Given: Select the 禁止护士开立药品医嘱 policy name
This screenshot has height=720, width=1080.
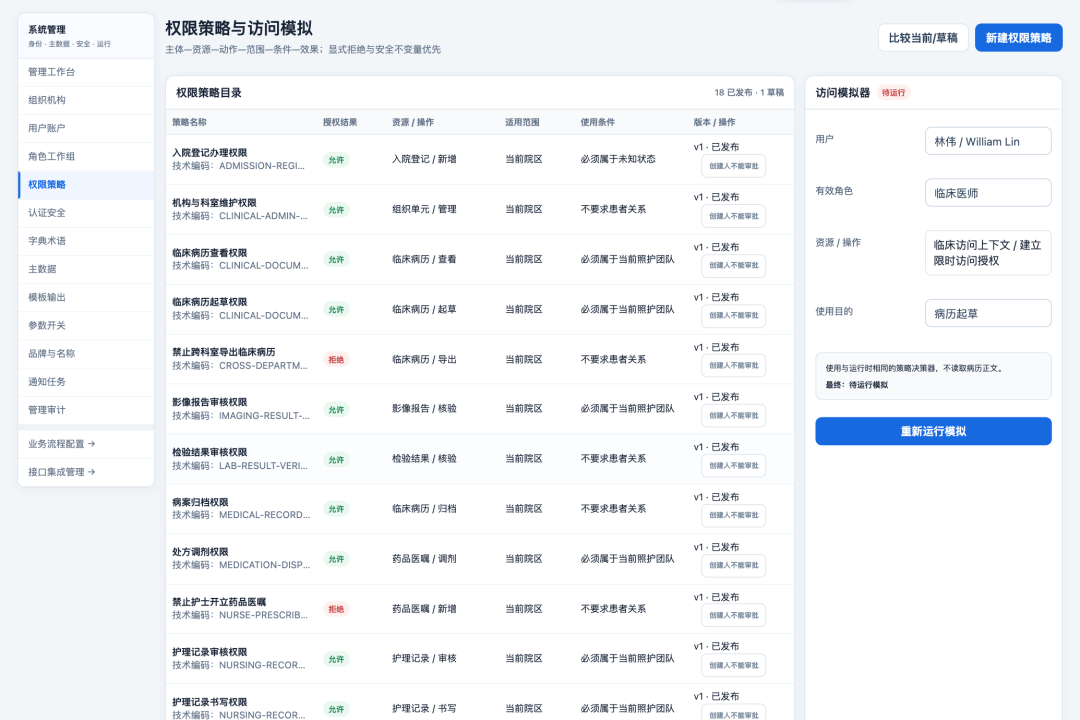Looking at the screenshot, I should [x=219, y=602].
